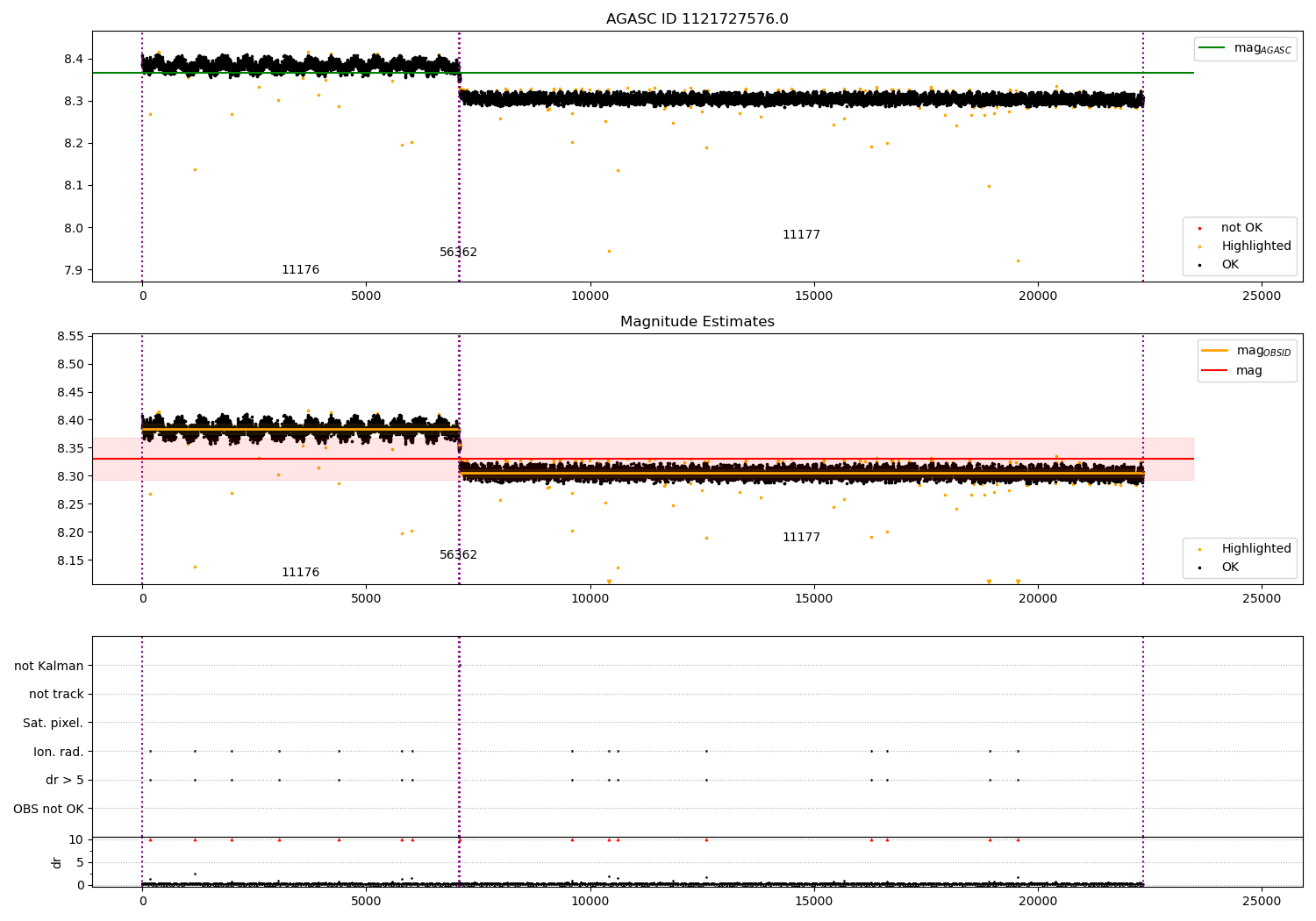The width and height of the screenshot is (1316, 921).
Task: Click the red line sample beside "mag"
Action: pos(1214,371)
